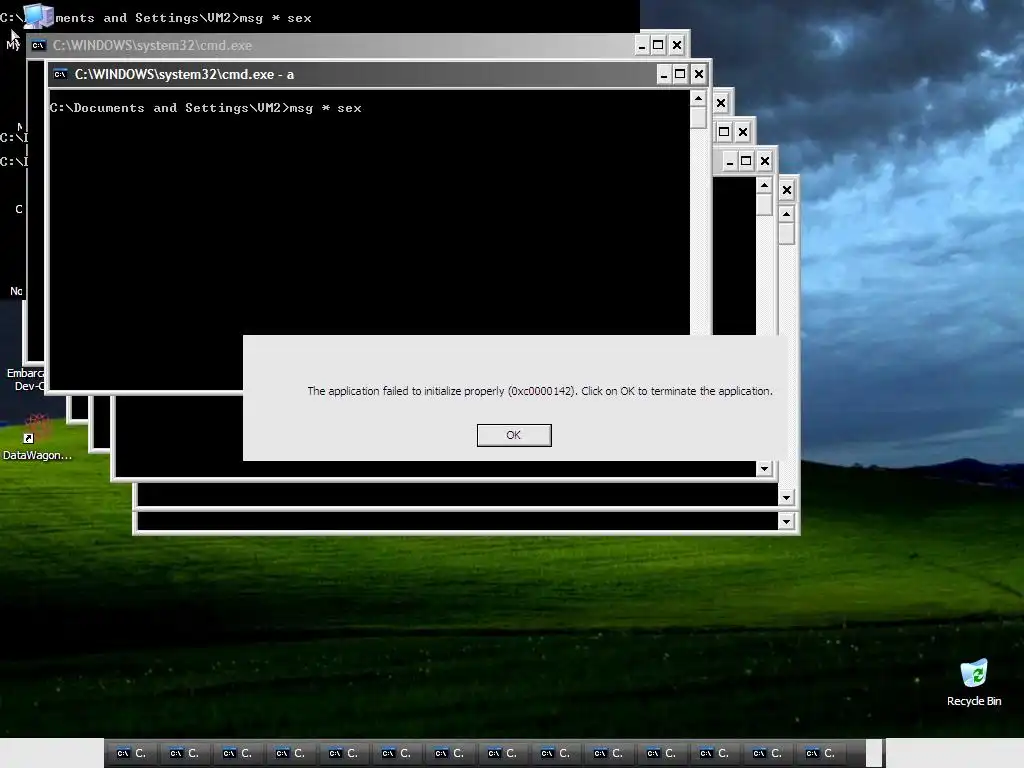Screen dimensions: 1024x768
Task: Click scroll-up arrow in 'cmd.exe - a' window
Action: [x=698, y=98]
